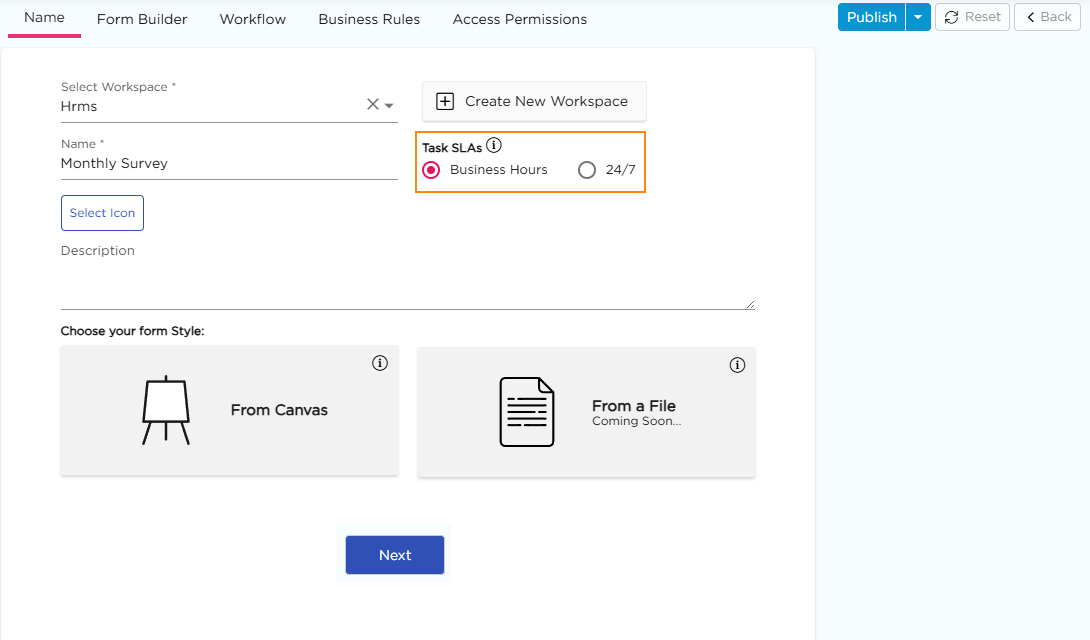Clear the selected Hrms workspace
The height and width of the screenshot is (640, 1090).
tap(372, 105)
